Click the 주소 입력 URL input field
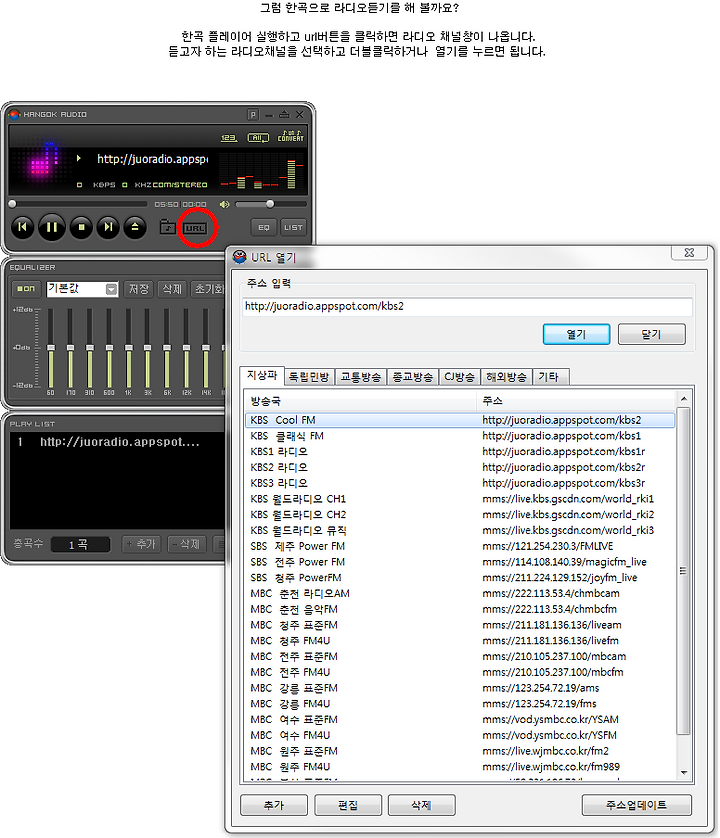Image resolution: width=720 pixels, height=838 pixels. point(467,306)
